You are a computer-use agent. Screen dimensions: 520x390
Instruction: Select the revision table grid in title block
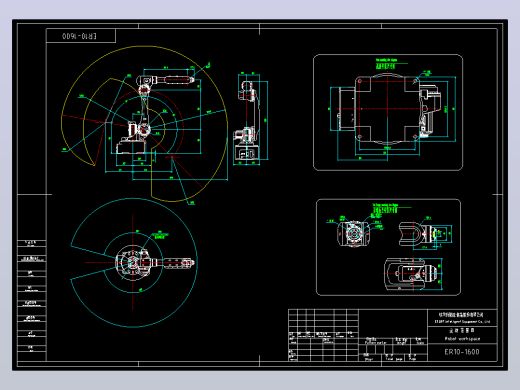coord(323,335)
